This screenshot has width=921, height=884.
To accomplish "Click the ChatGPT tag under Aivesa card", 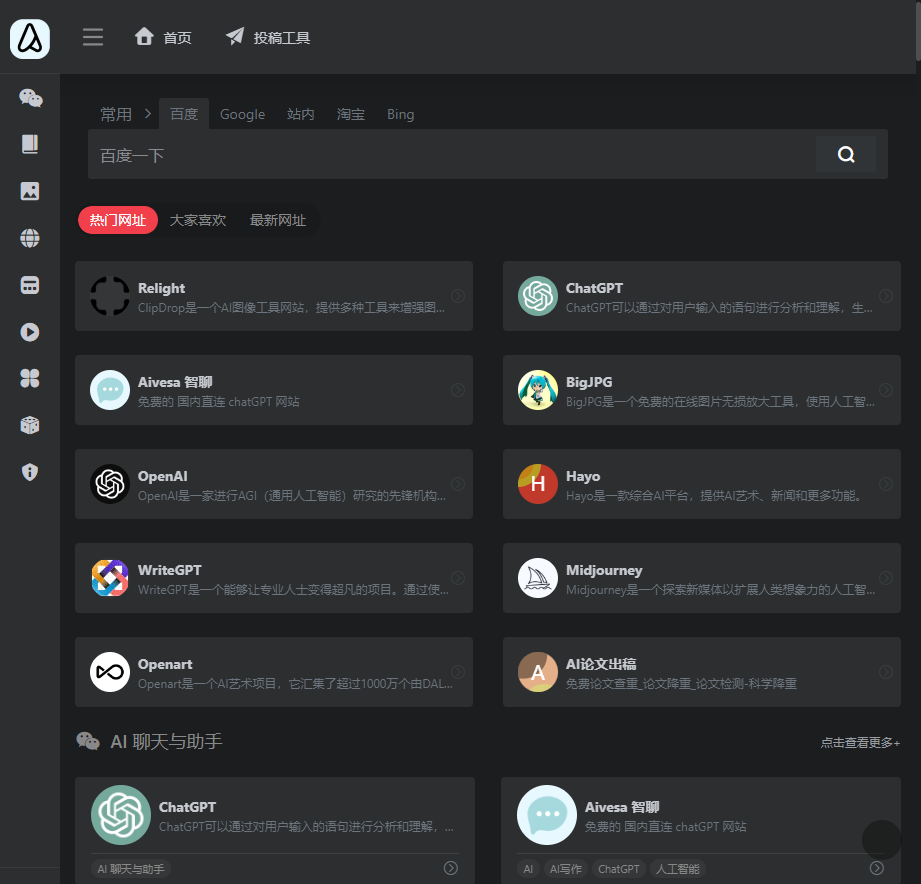I will (x=619, y=869).
